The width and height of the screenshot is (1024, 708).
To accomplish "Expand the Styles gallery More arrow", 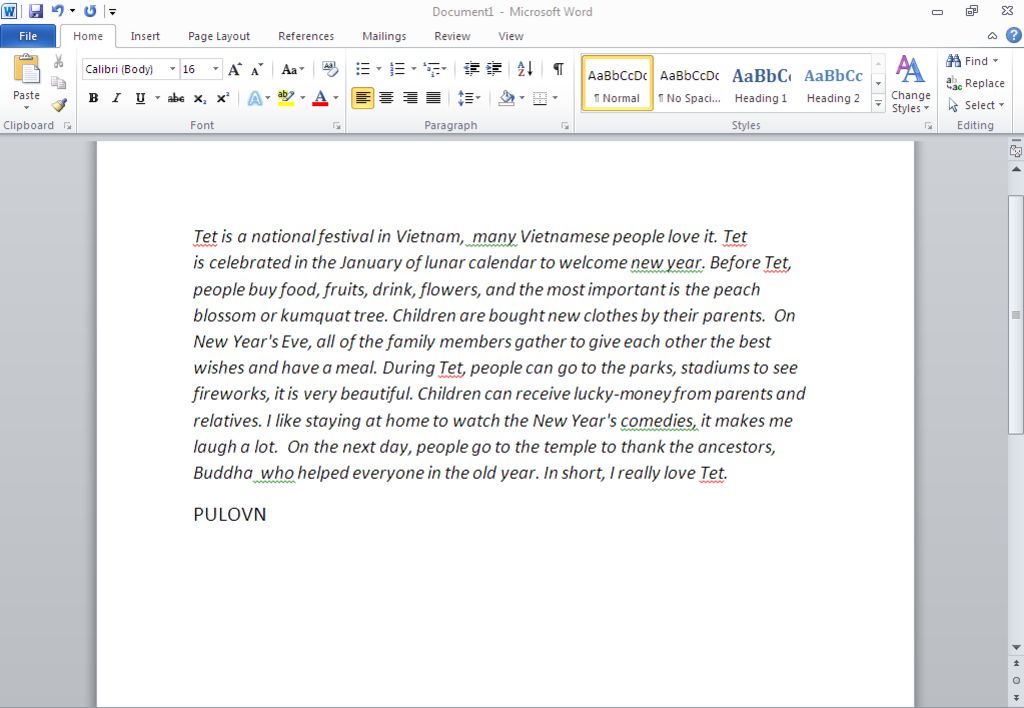I will [878, 103].
